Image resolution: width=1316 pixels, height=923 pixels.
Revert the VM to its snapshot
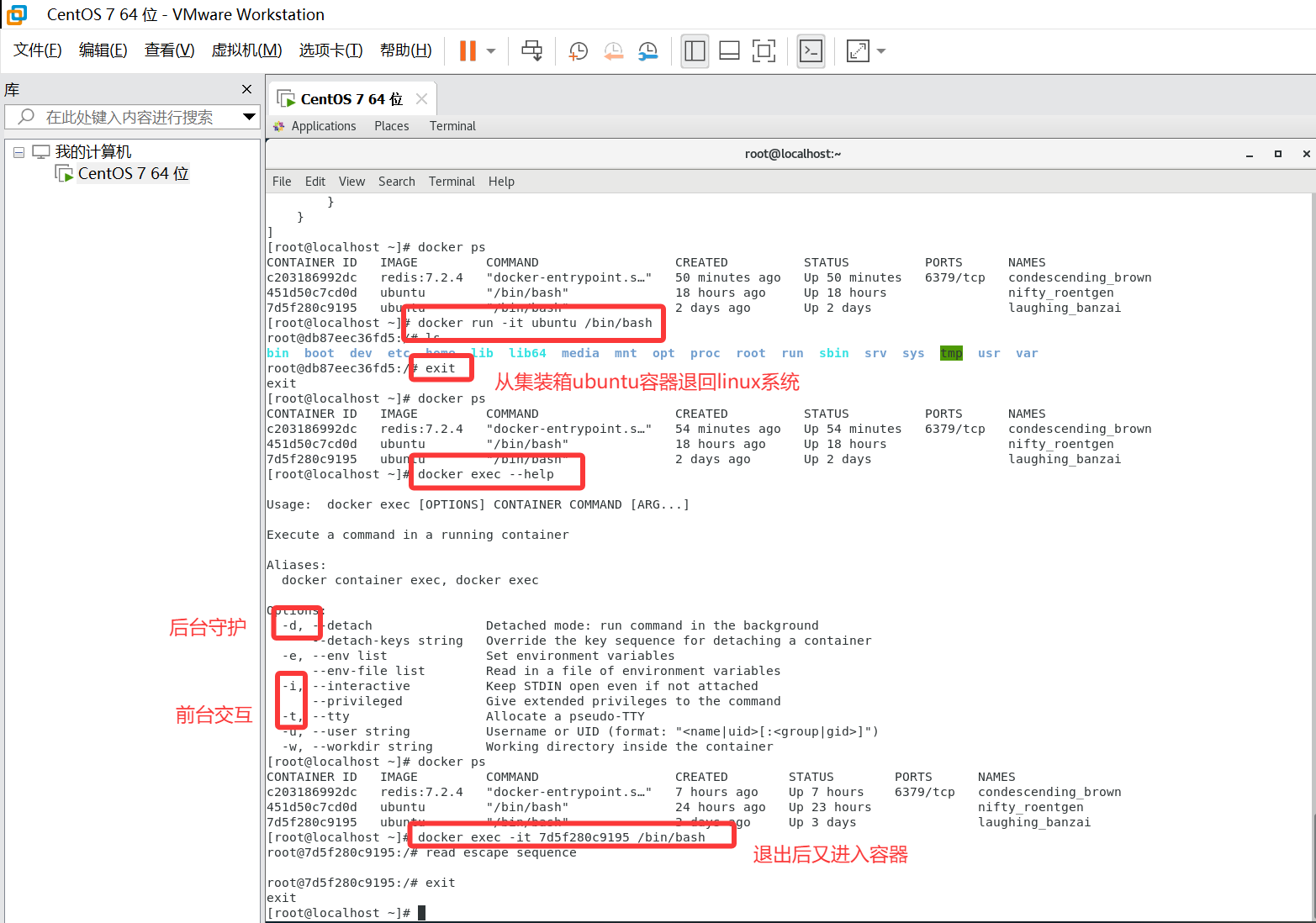coord(613,50)
